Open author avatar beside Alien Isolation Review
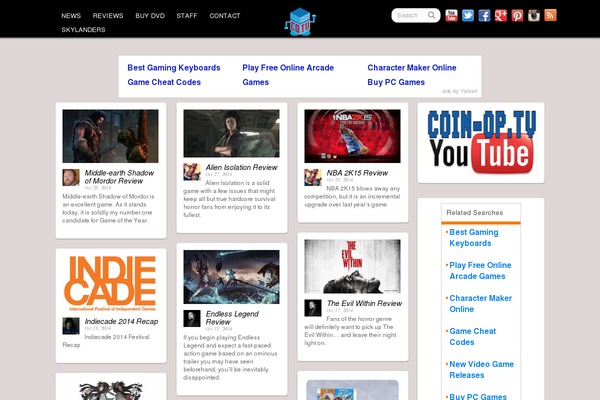 click(192, 172)
